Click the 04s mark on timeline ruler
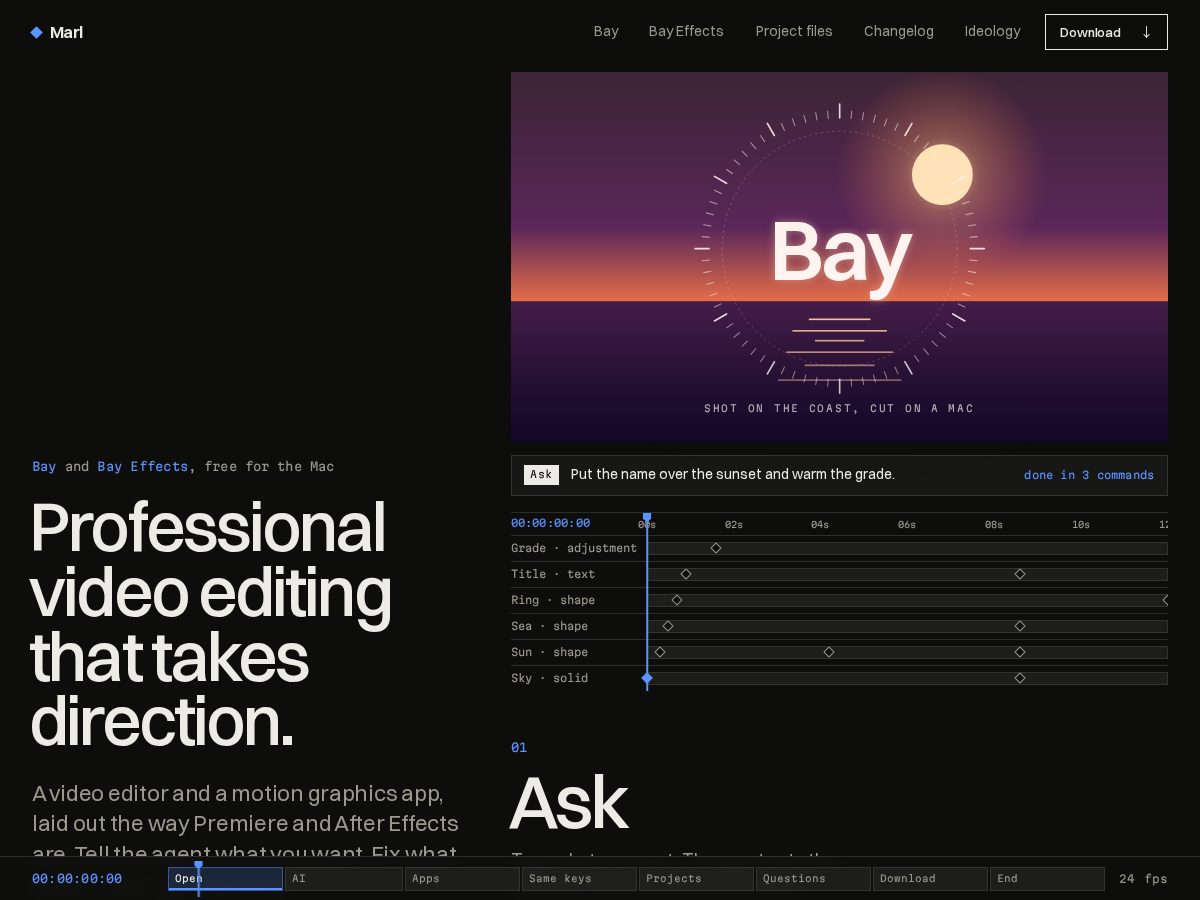1200x900 pixels. (x=820, y=524)
